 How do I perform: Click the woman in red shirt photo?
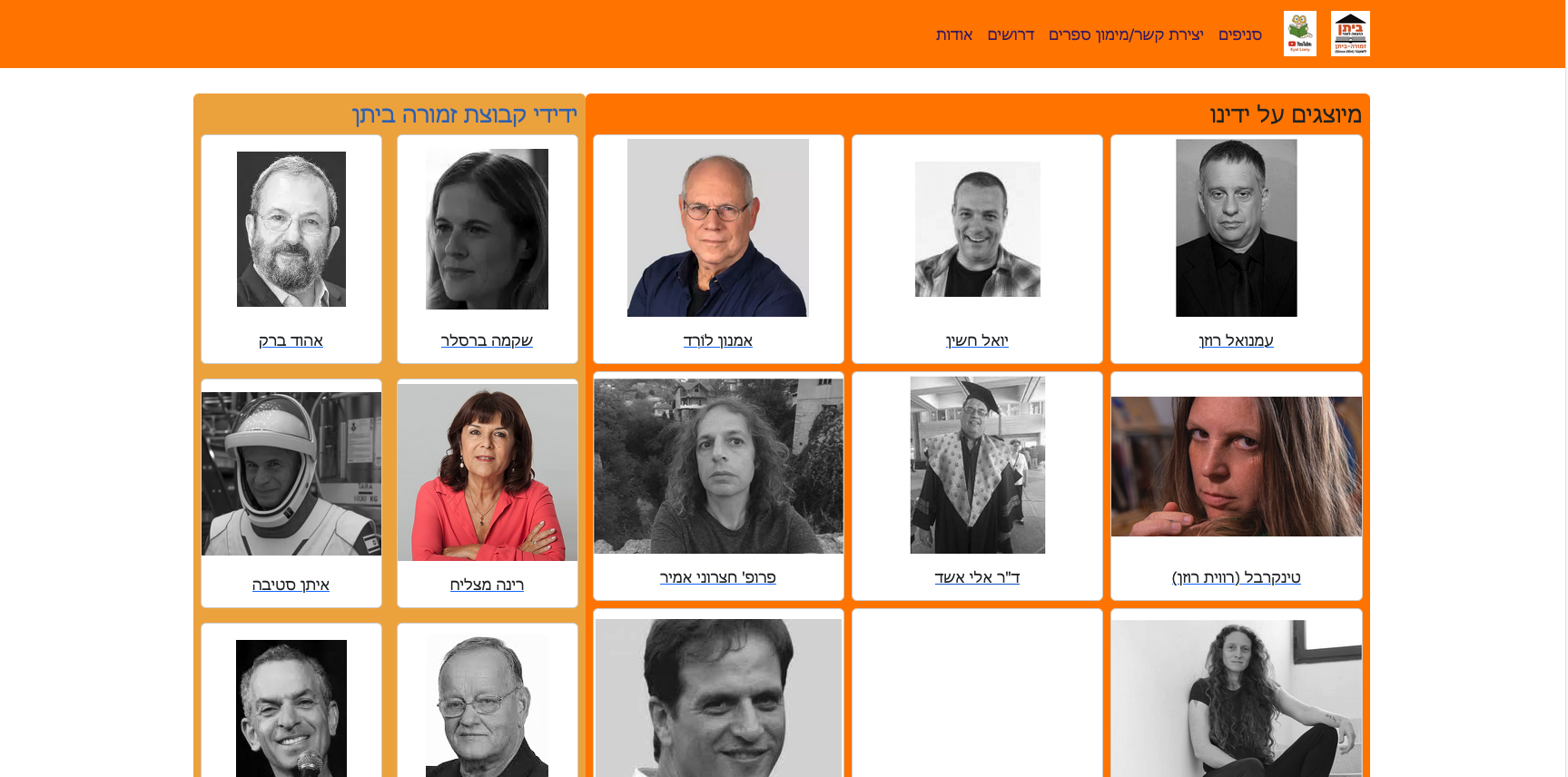[x=488, y=472]
